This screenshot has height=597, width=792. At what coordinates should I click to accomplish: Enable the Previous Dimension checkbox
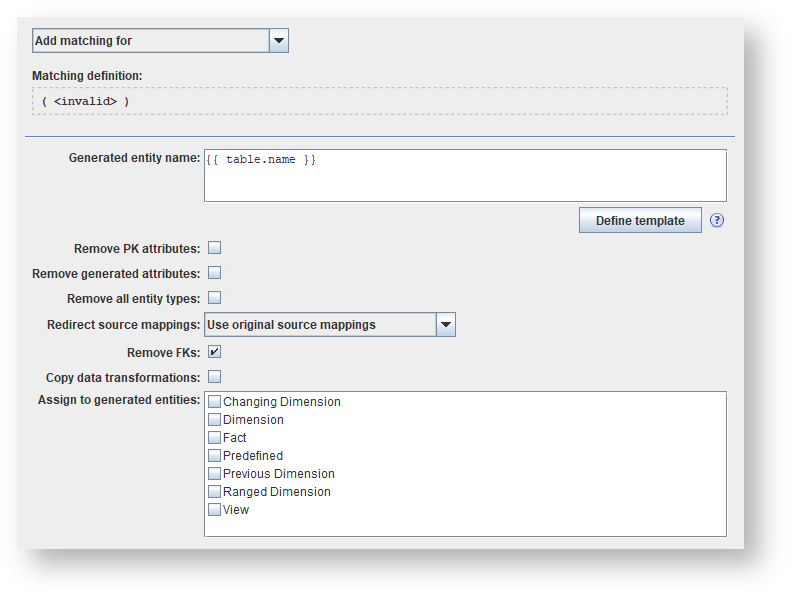point(215,474)
